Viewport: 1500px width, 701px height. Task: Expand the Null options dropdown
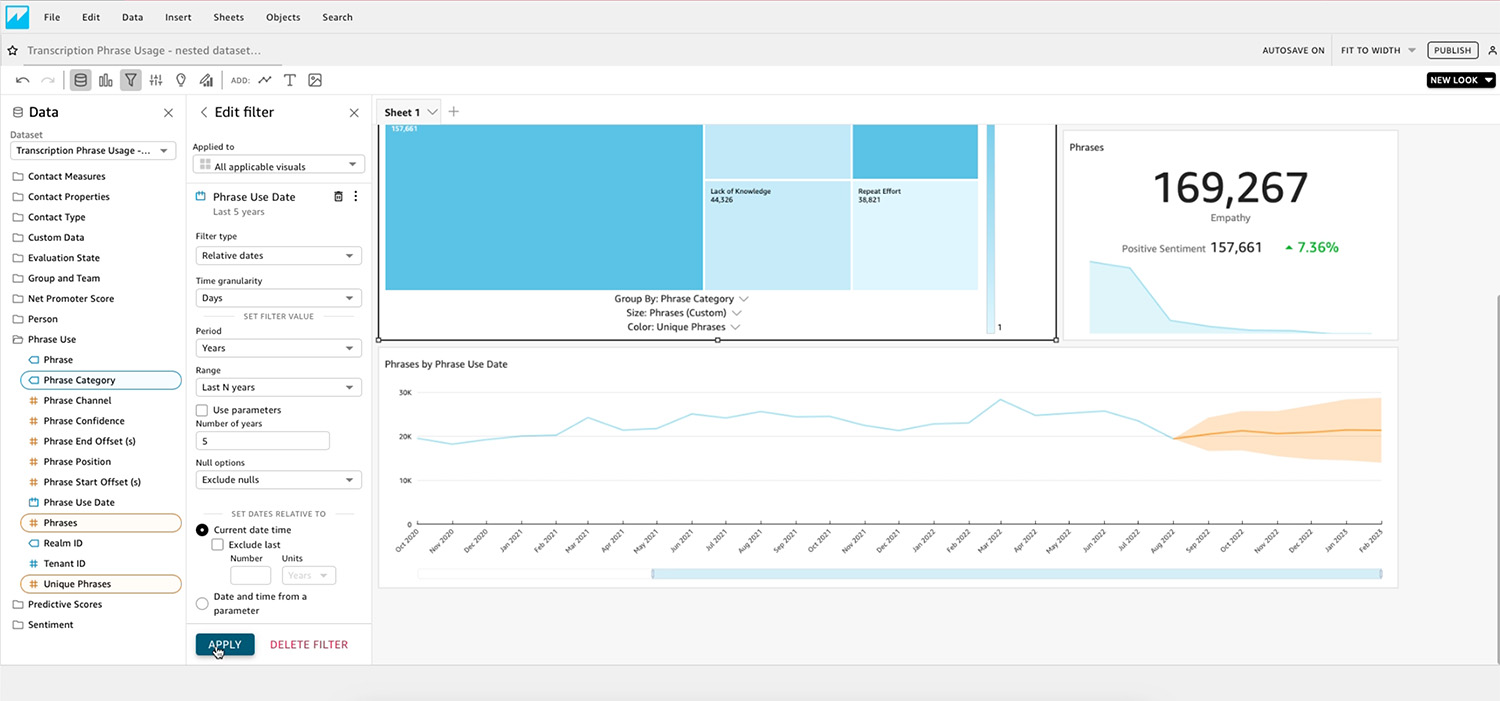click(278, 480)
